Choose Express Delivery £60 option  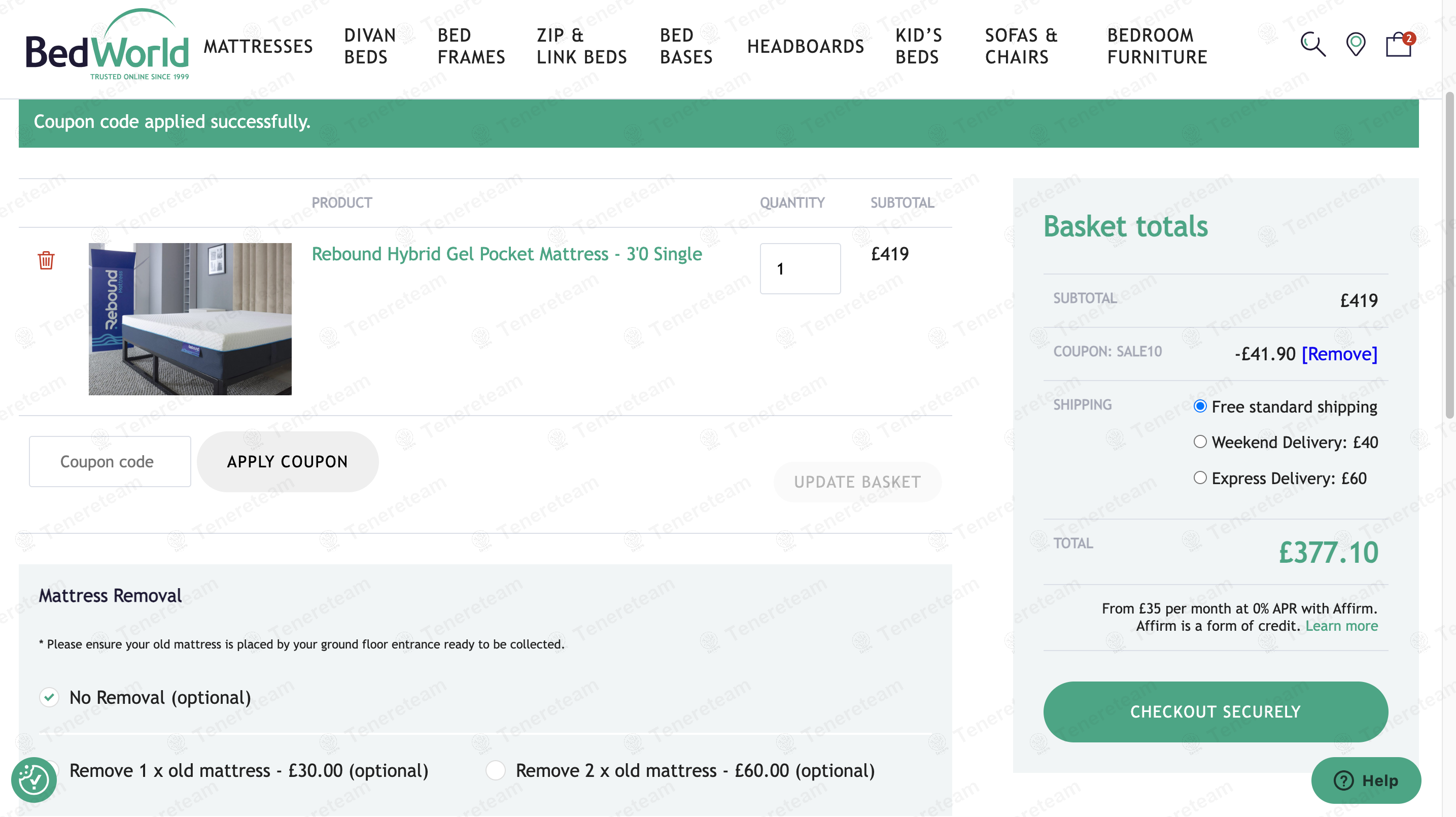point(1200,478)
